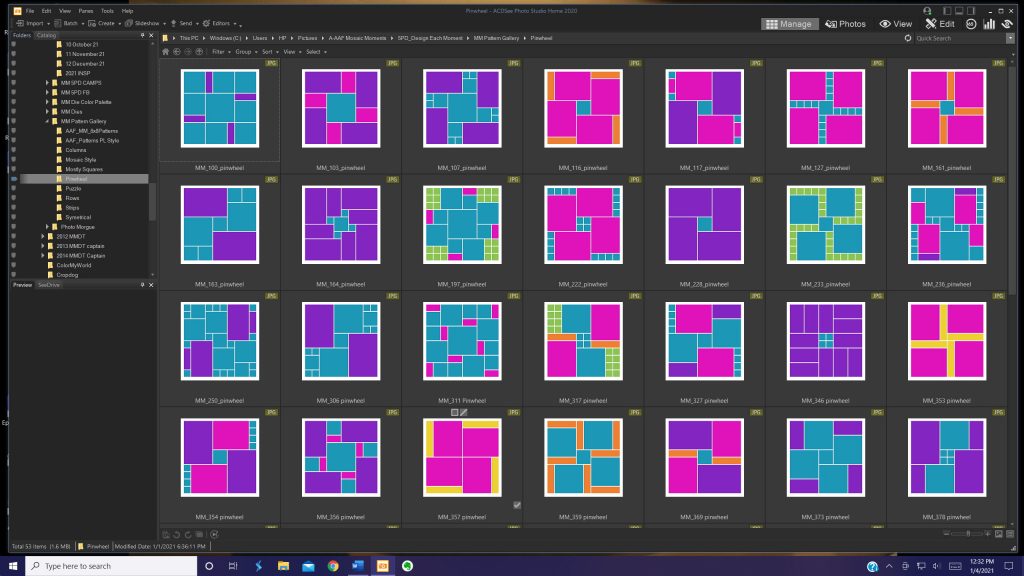Open the Filter dropdown

pos(221,52)
